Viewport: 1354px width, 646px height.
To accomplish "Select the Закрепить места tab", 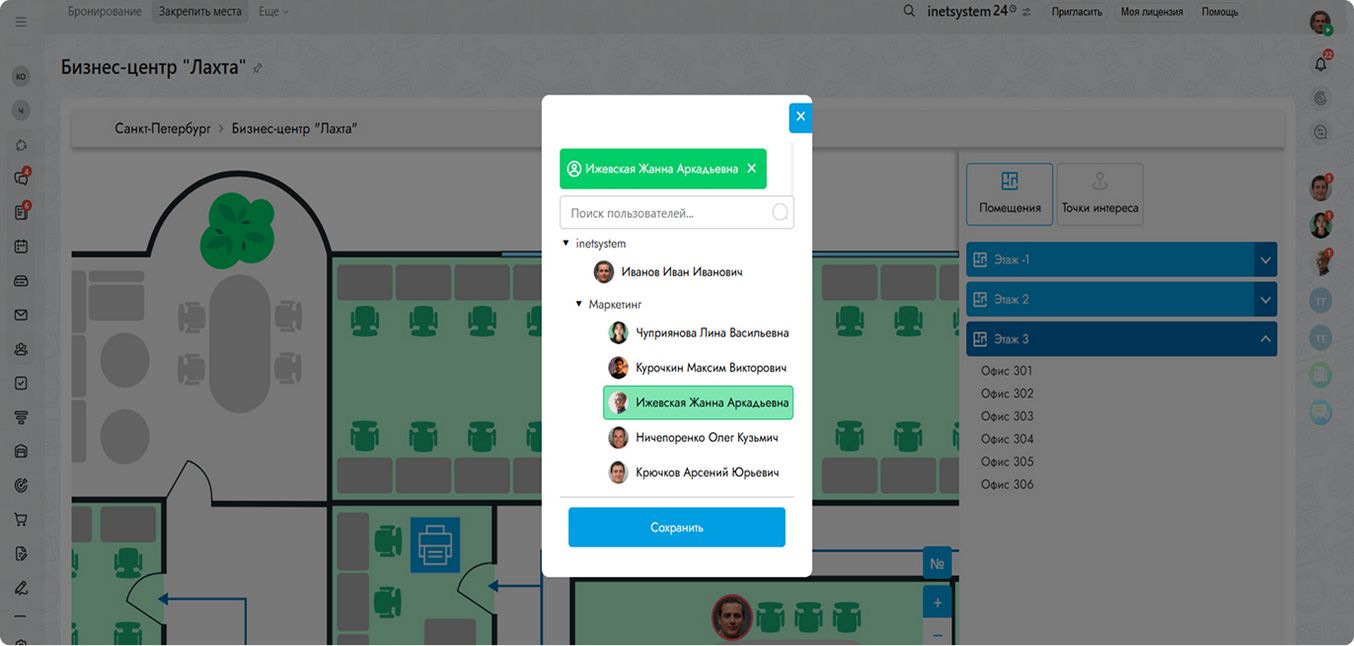I will [200, 12].
